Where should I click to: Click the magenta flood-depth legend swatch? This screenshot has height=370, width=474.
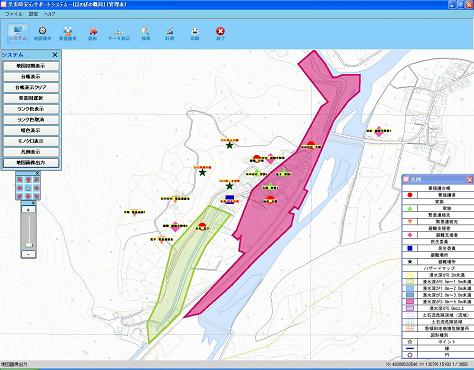pyautogui.click(x=410, y=302)
